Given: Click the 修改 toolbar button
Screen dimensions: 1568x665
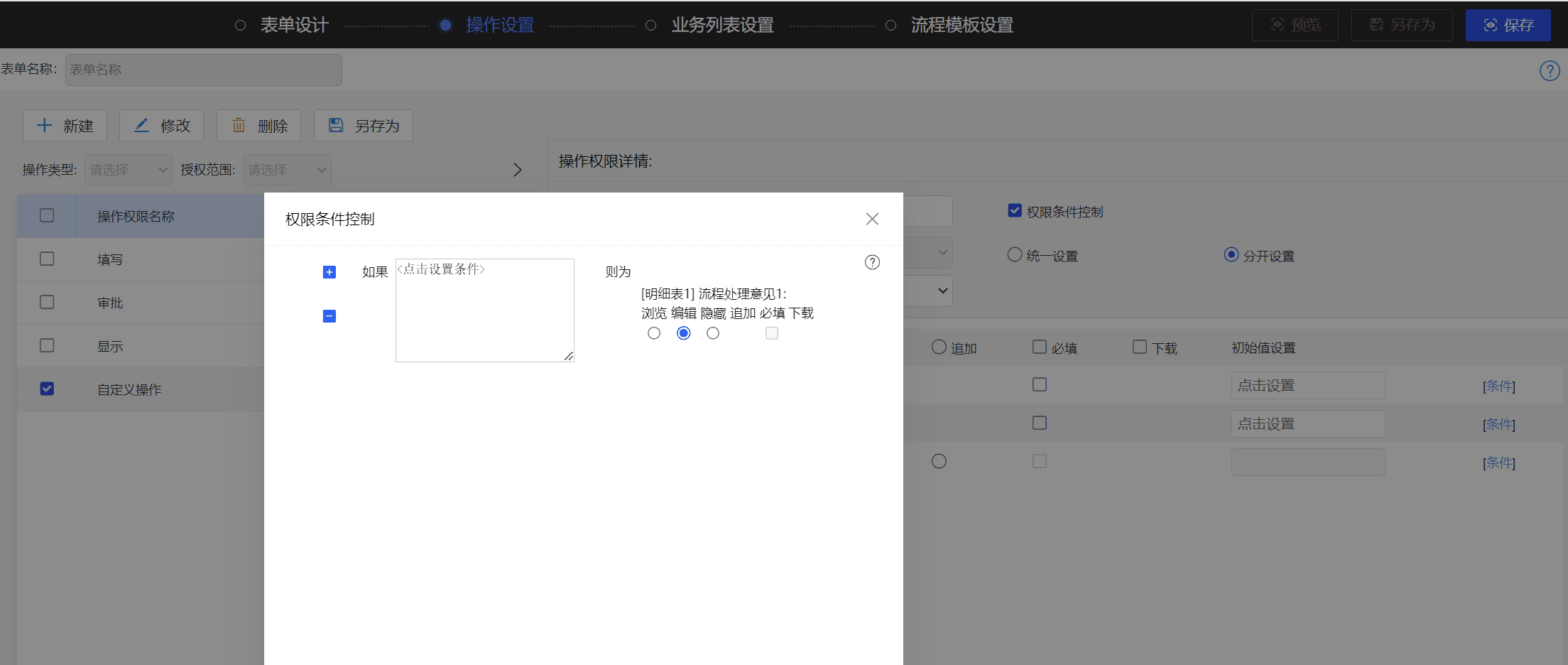Looking at the screenshot, I should click(x=161, y=126).
